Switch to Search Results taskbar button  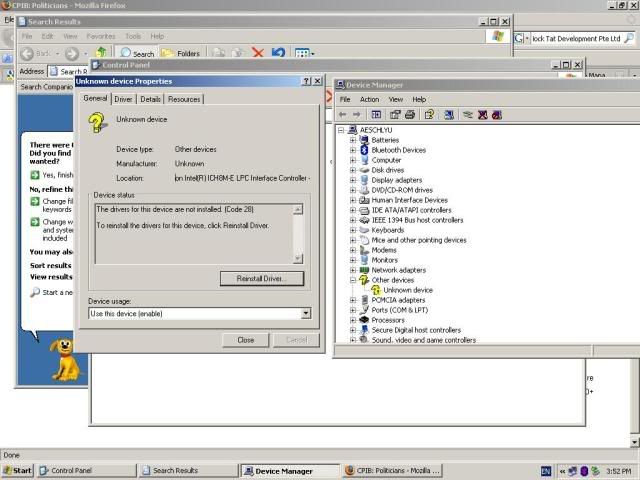188,471
